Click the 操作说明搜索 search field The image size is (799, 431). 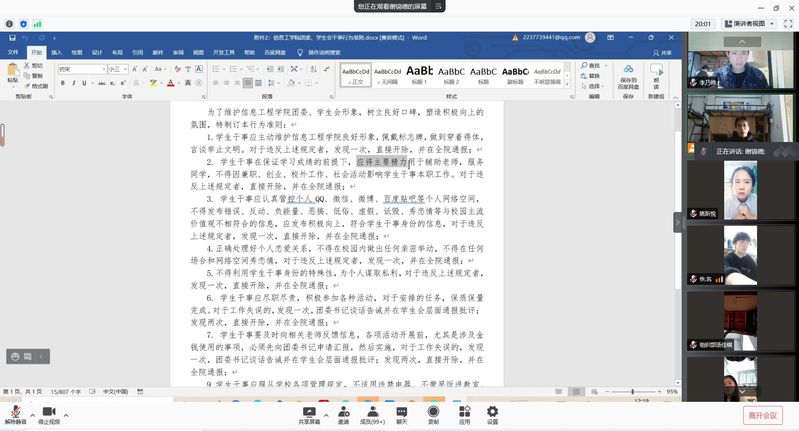point(331,52)
